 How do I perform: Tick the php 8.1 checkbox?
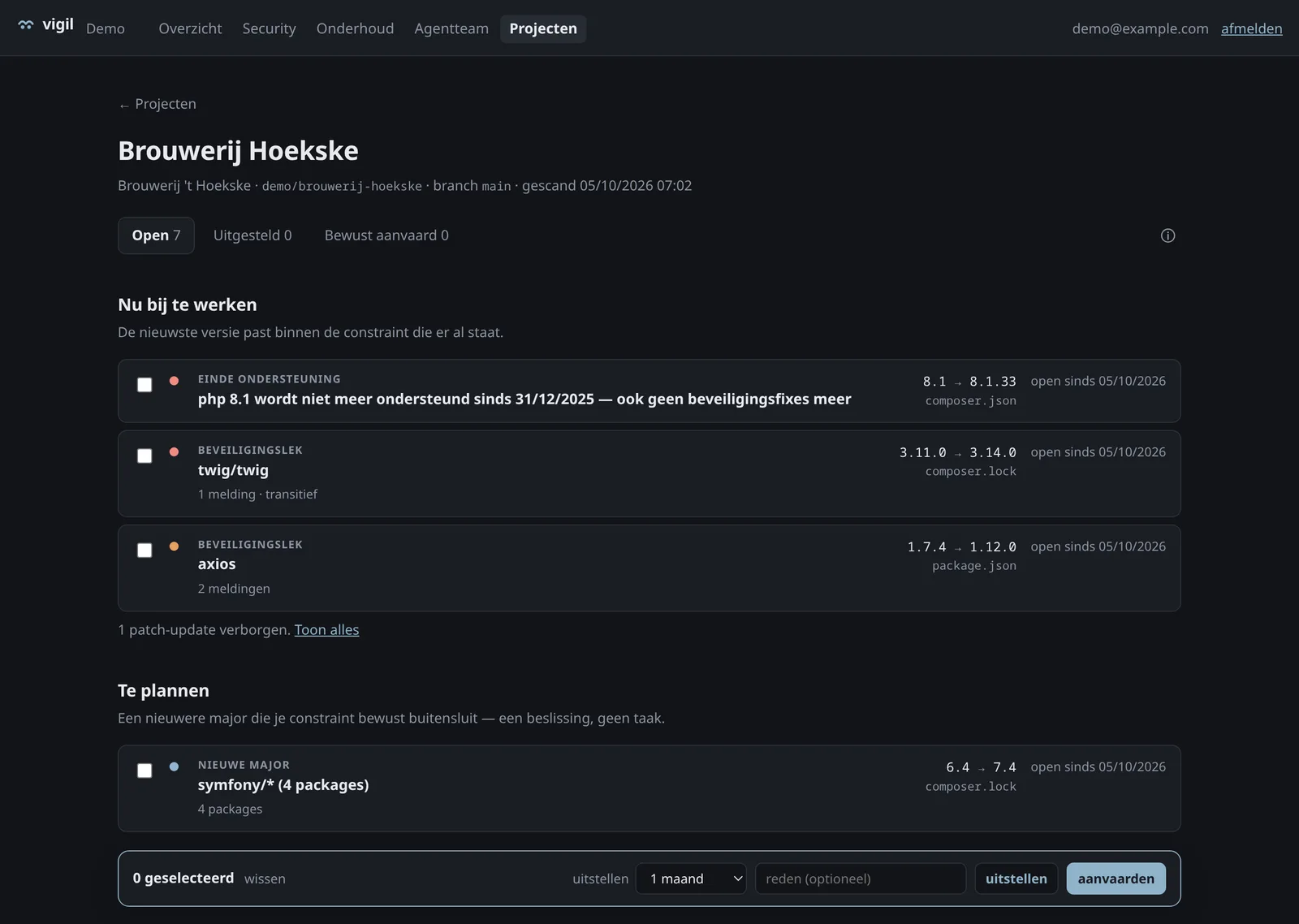pyautogui.click(x=145, y=385)
